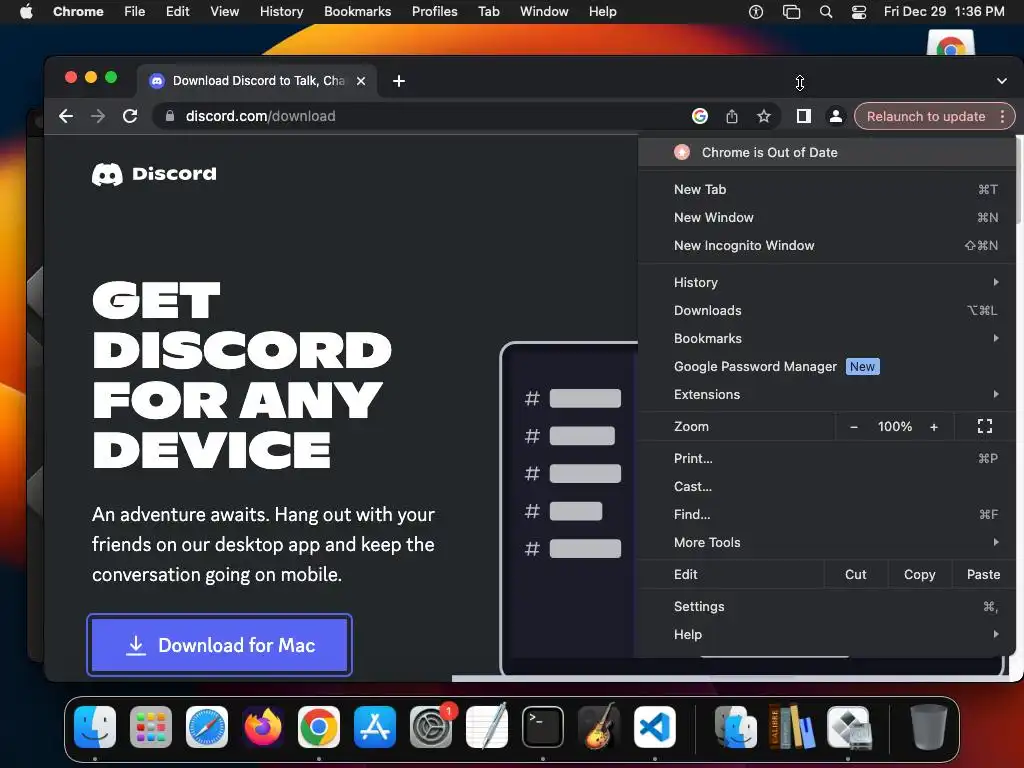Click Relaunch to update button

[x=925, y=116]
